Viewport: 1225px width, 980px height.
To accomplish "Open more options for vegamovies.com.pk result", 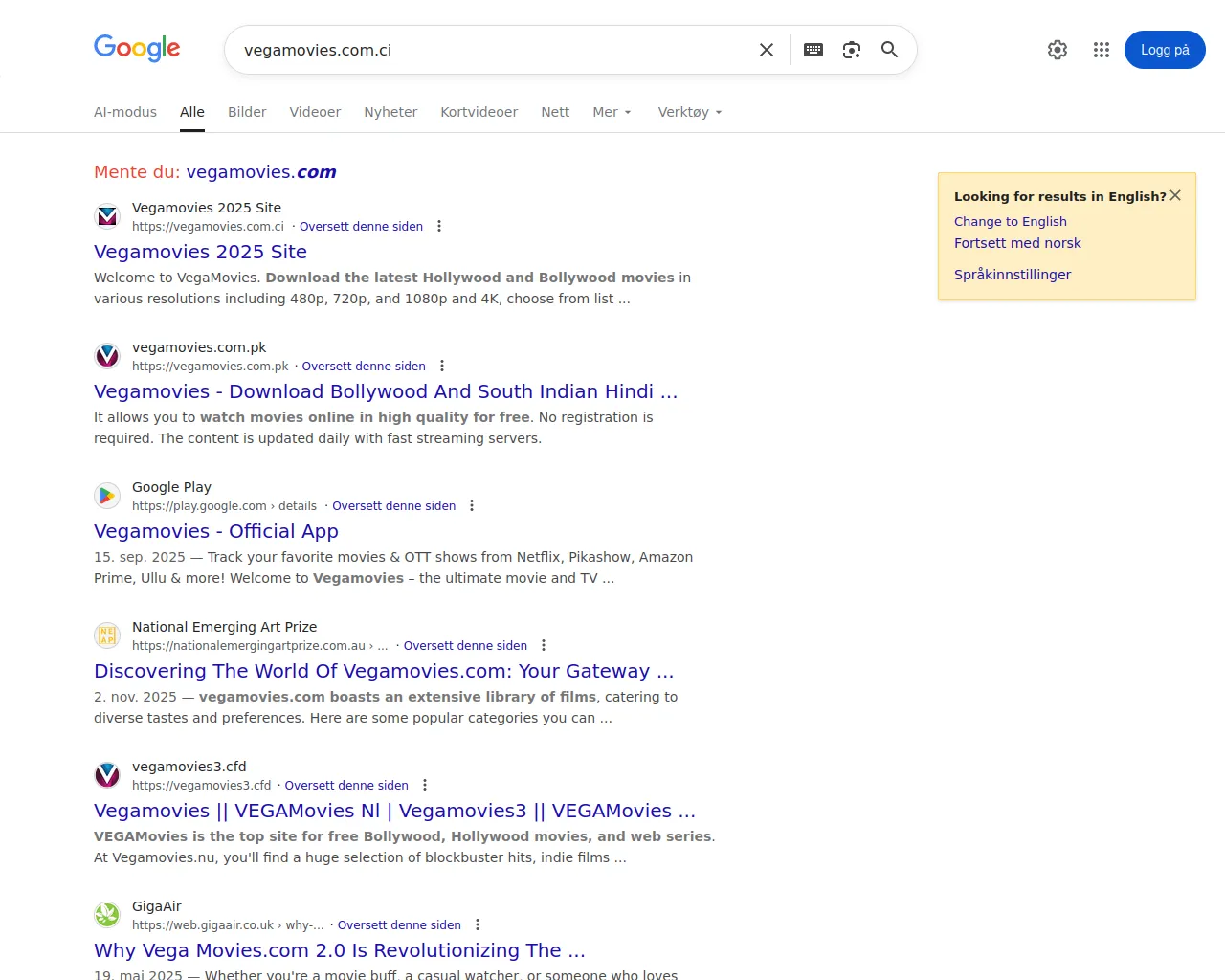I will click(442, 367).
